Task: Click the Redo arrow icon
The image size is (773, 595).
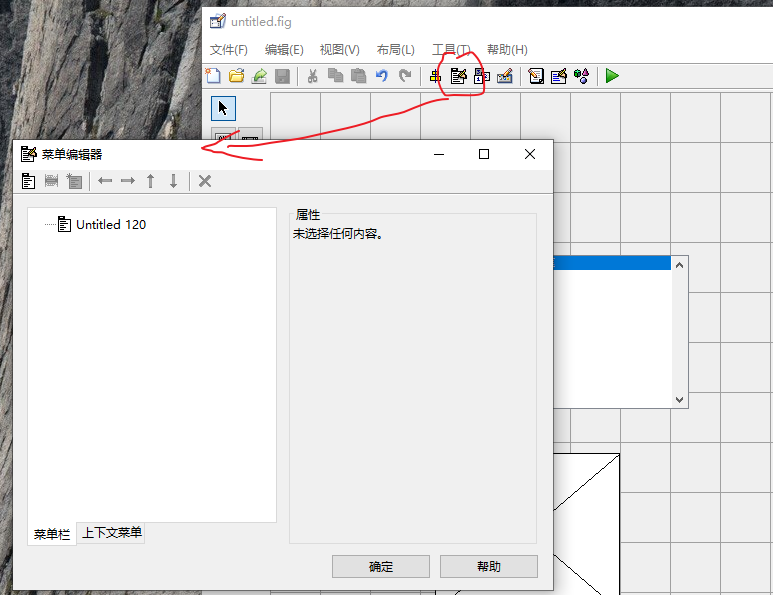Action: (405, 76)
